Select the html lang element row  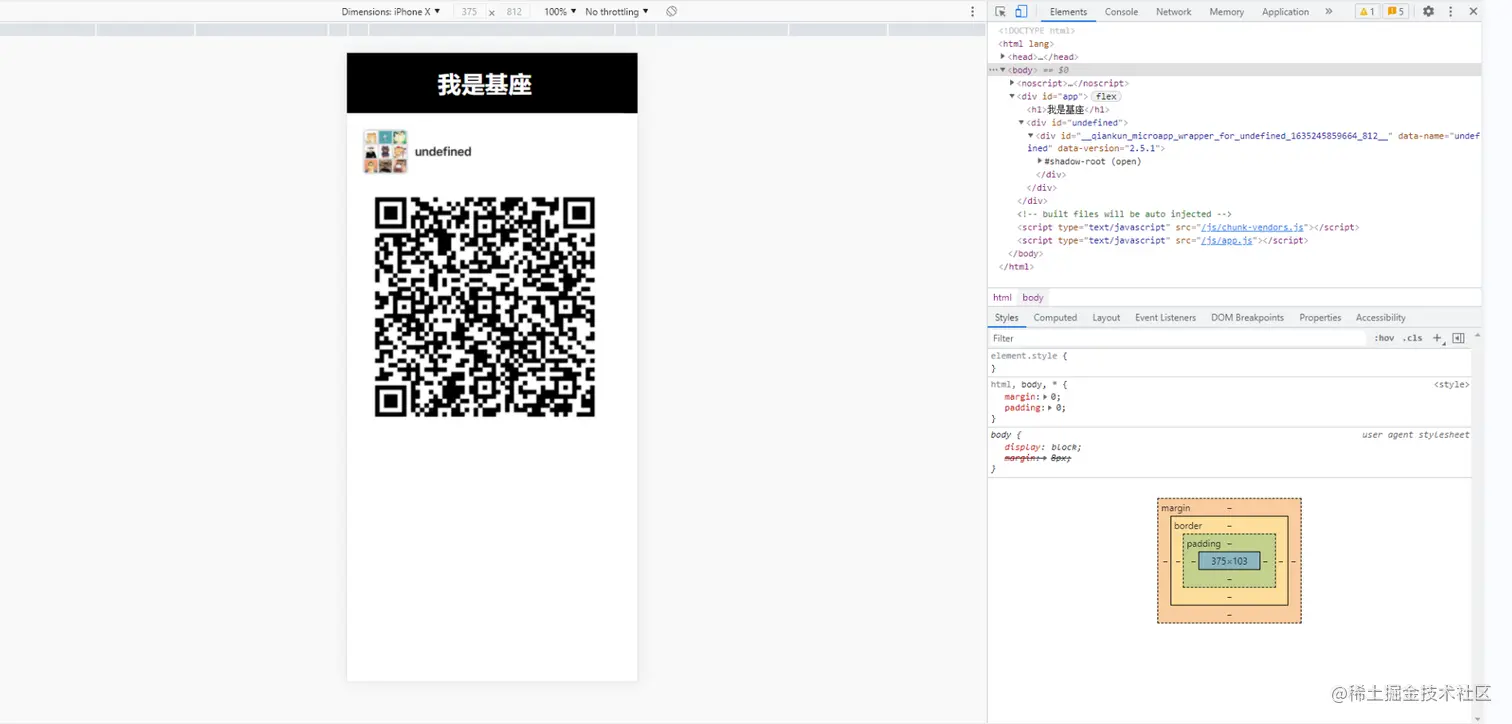pyautogui.click(x=1026, y=44)
